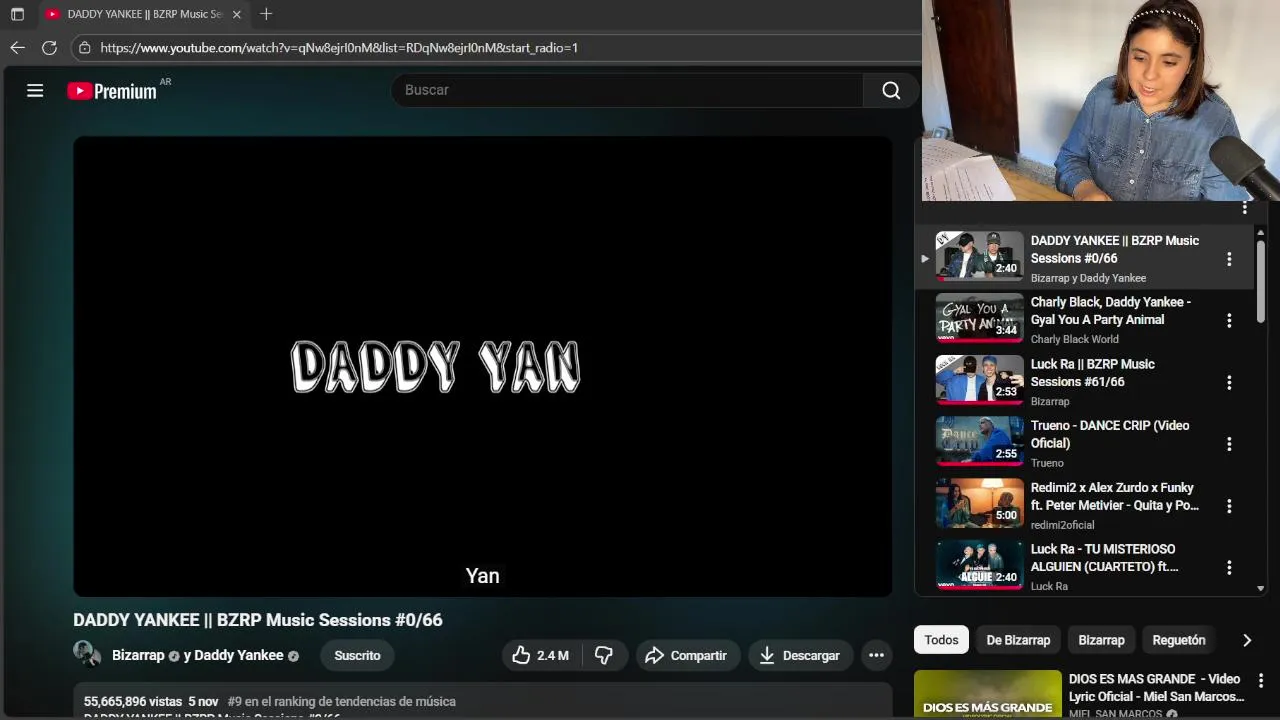The height and width of the screenshot is (720, 1280).
Task: Click the 55,665,896 vistas text
Action: (x=133, y=701)
